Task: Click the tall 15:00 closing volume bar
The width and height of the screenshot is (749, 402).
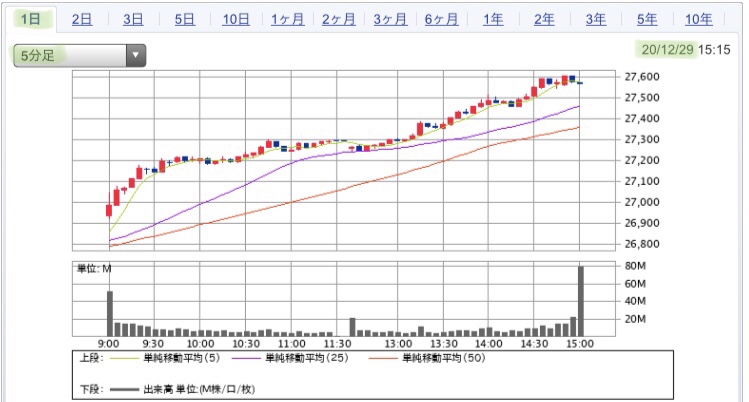Action: [581, 301]
